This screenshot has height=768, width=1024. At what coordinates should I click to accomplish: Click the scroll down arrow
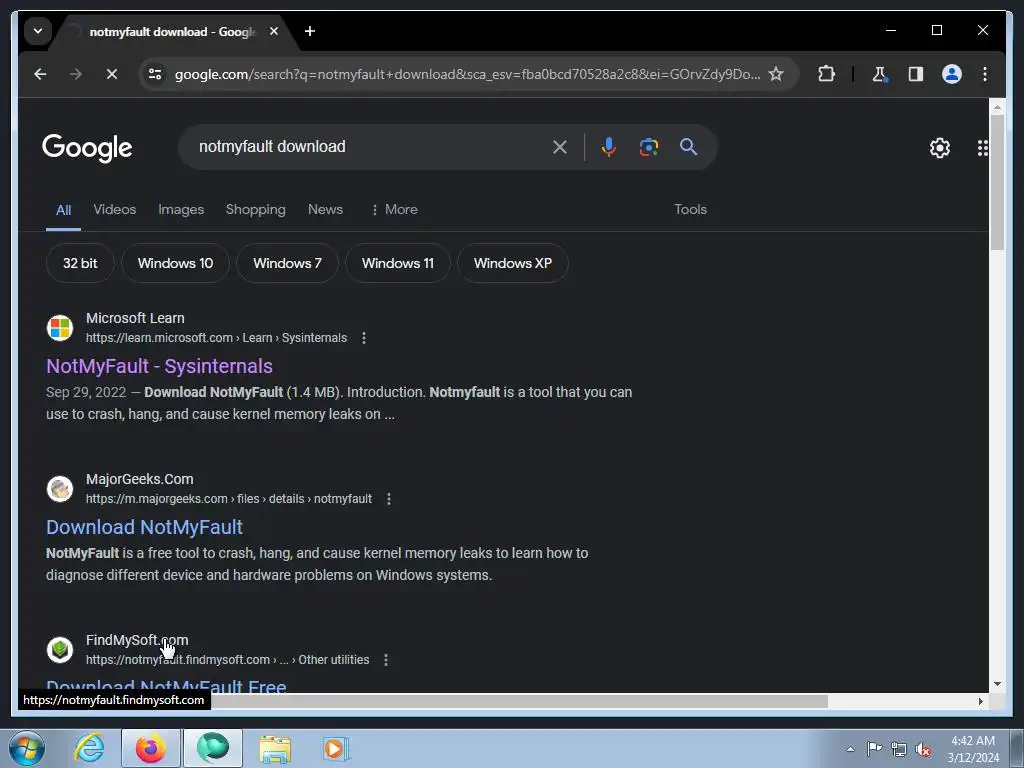997,684
